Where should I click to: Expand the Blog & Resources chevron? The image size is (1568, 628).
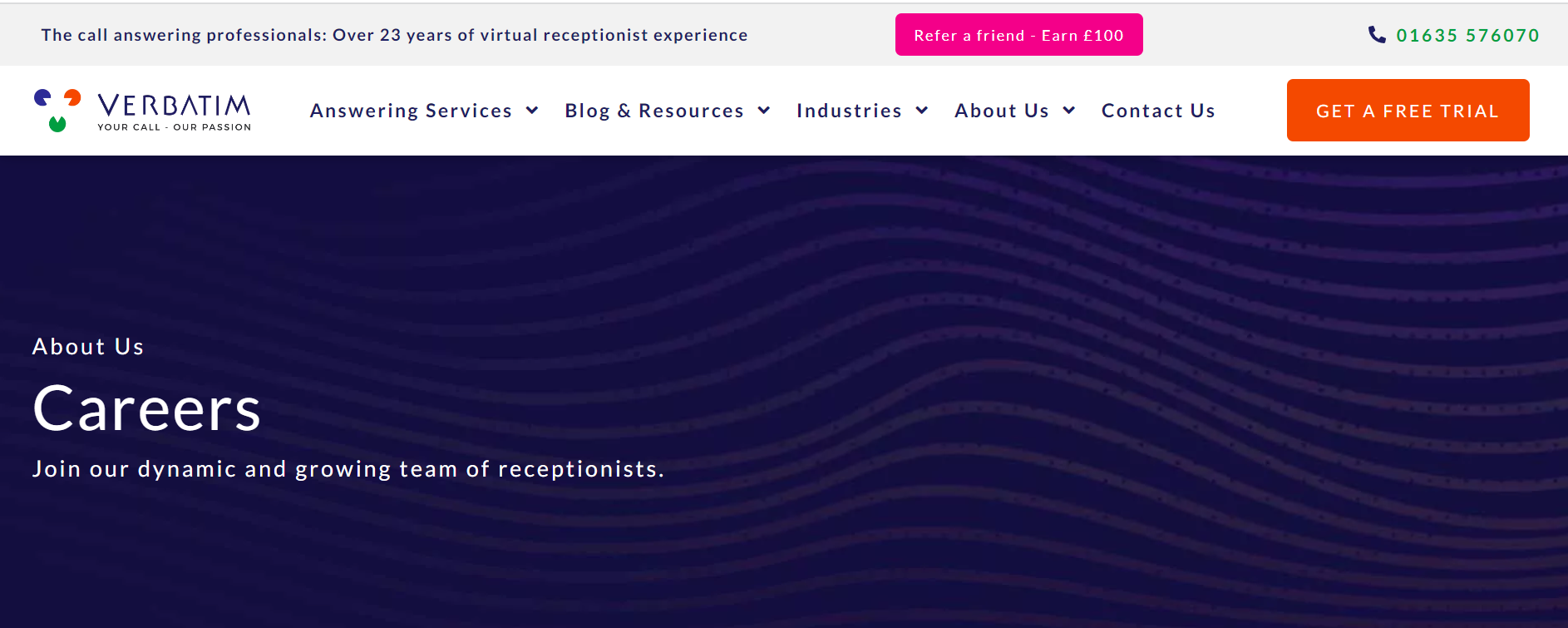764,111
